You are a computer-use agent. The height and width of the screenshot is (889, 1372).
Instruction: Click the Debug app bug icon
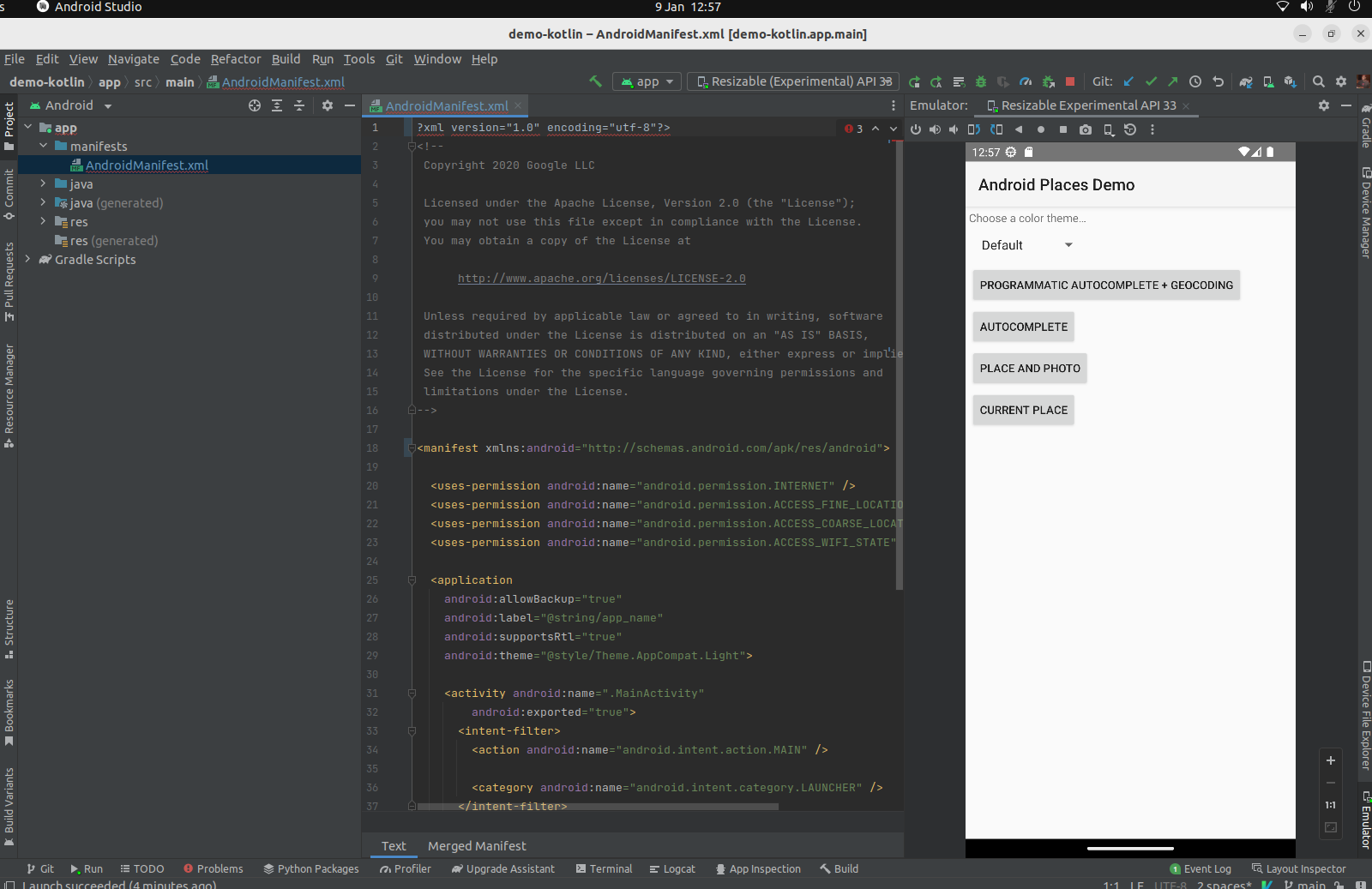pos(981,81)
